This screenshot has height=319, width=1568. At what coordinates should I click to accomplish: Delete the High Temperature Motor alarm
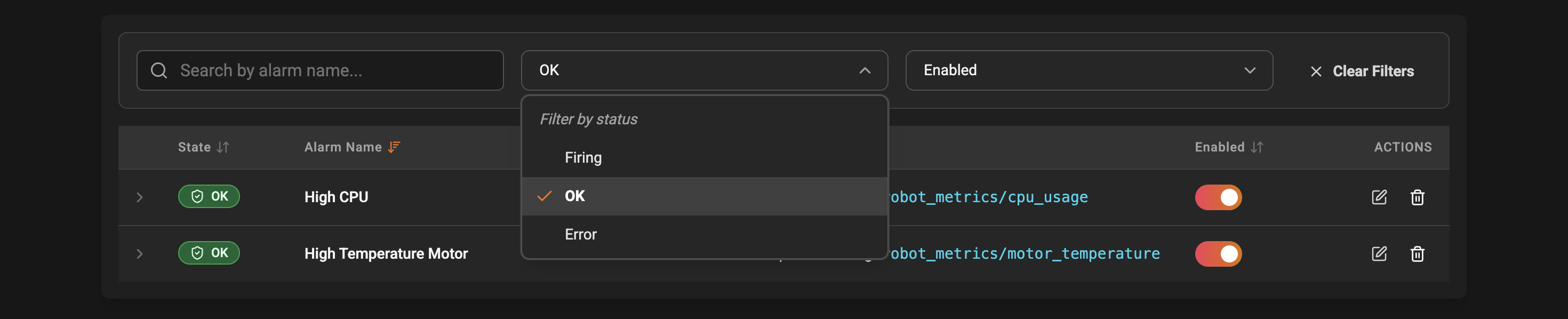point(1417,254)
